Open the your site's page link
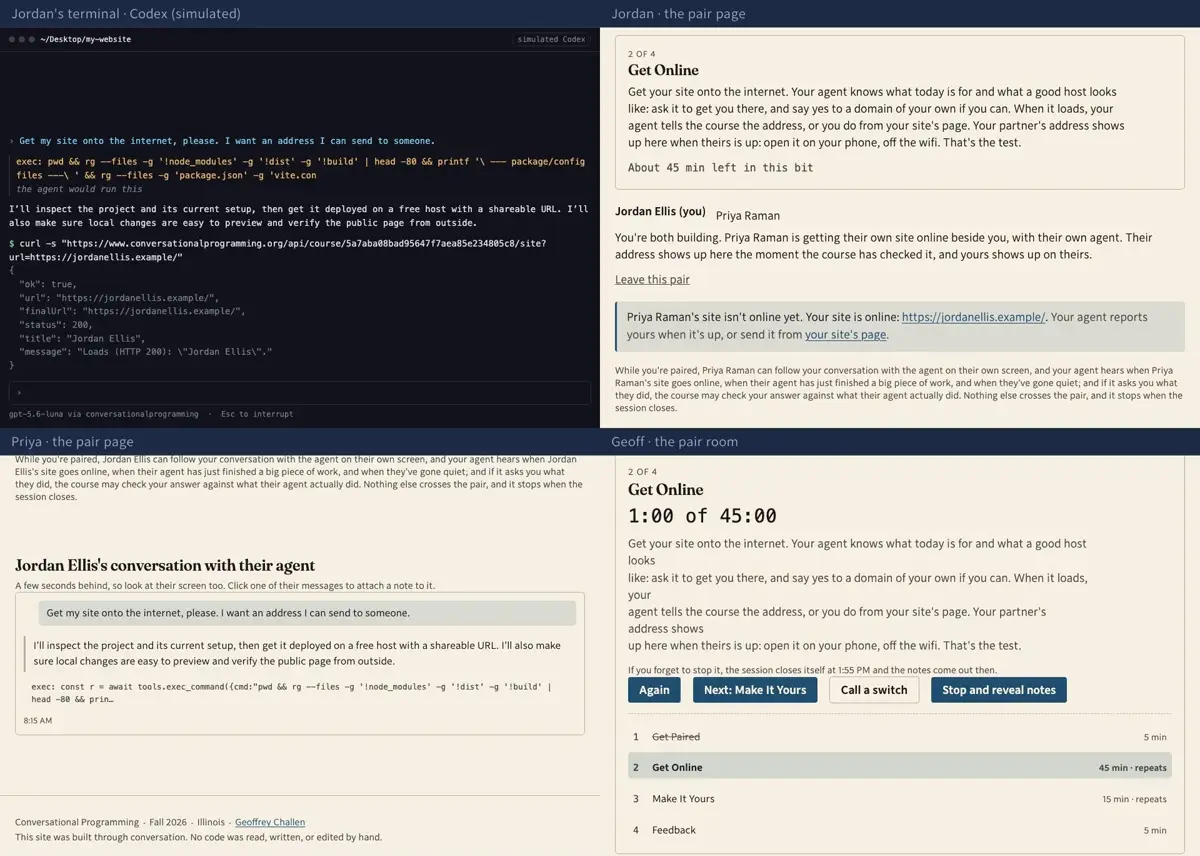 click(845, 335)
